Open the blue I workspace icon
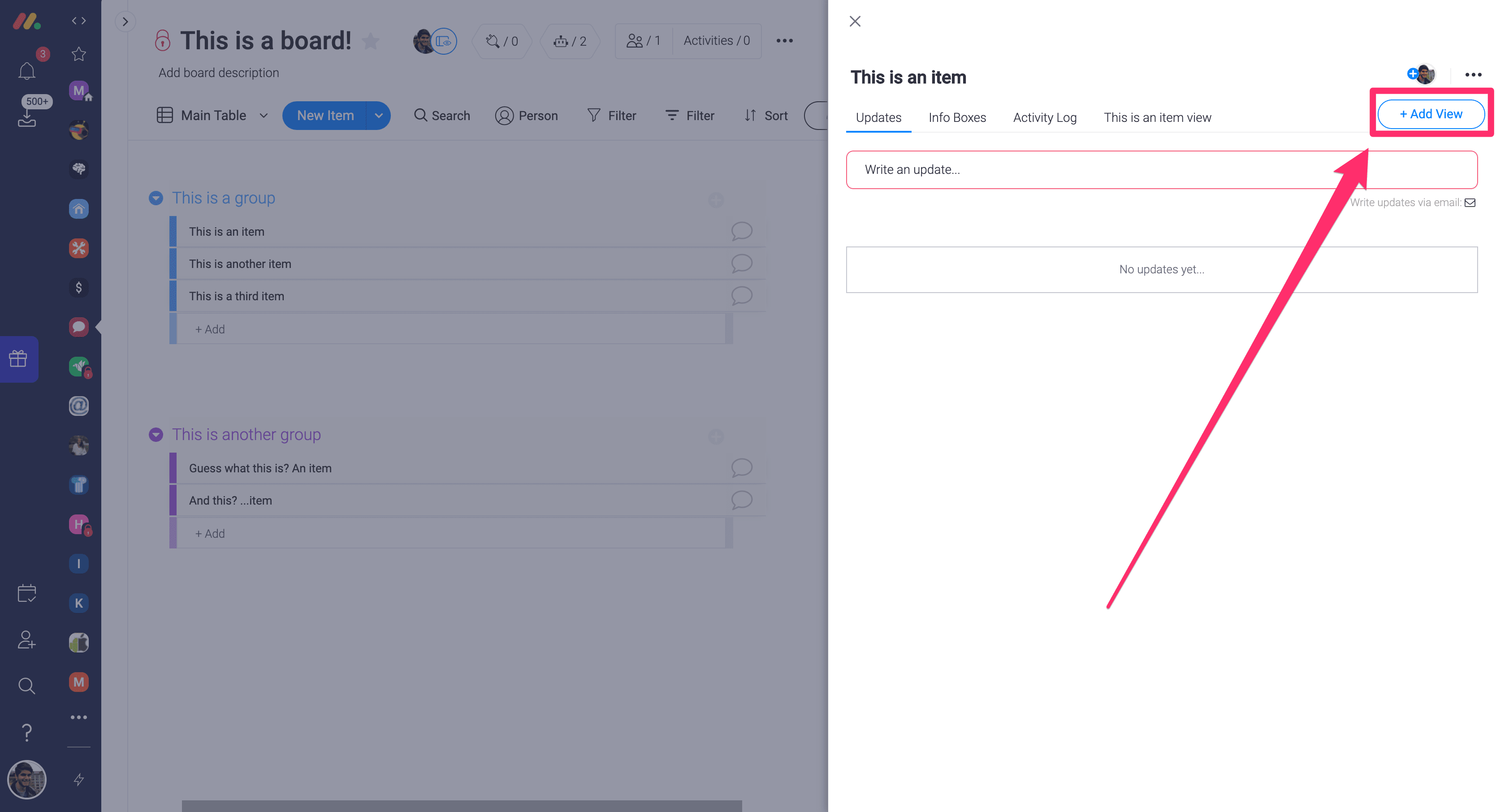Screen dimensions: 1496x812 [79, 563]
